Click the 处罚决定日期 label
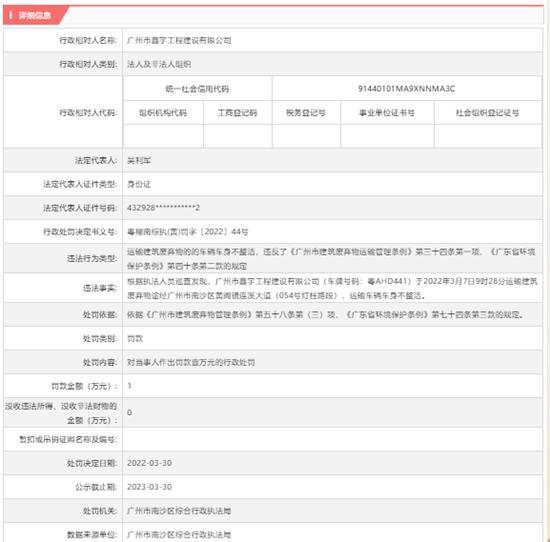 point(92,463)
